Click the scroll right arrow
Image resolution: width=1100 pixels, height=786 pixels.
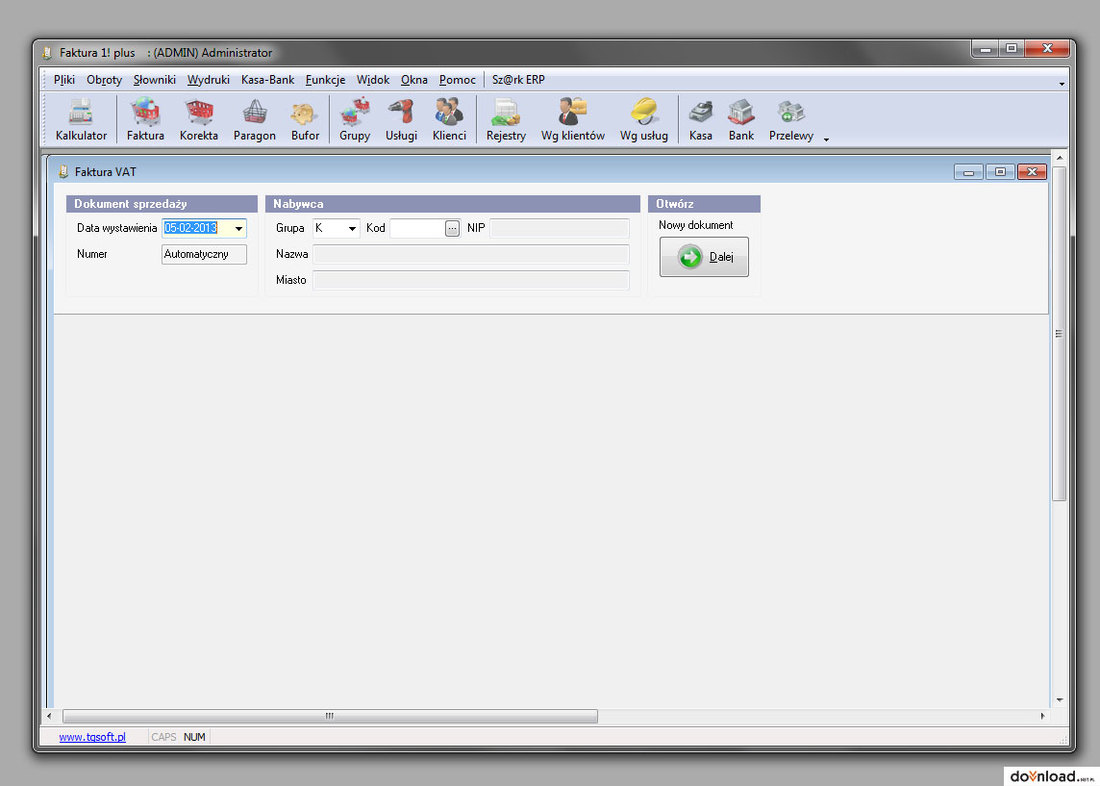pos(1042,716)
